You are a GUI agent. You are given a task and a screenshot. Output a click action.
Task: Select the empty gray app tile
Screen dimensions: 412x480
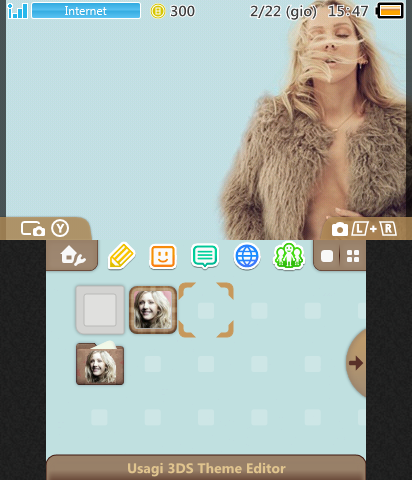coord(100,310)
